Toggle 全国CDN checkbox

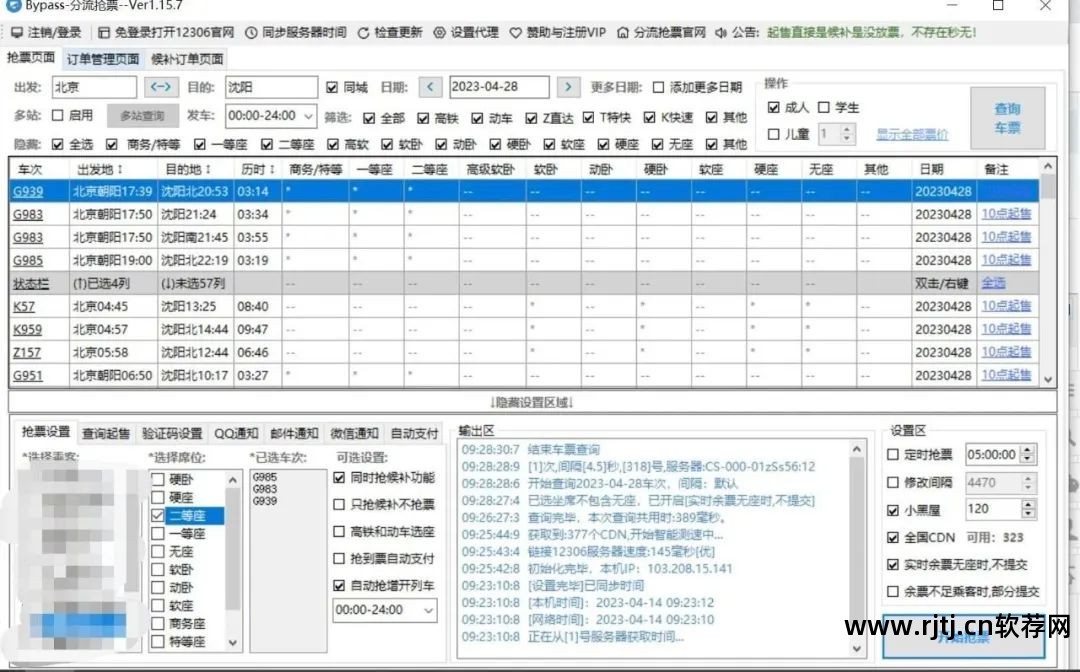point(893,538)
